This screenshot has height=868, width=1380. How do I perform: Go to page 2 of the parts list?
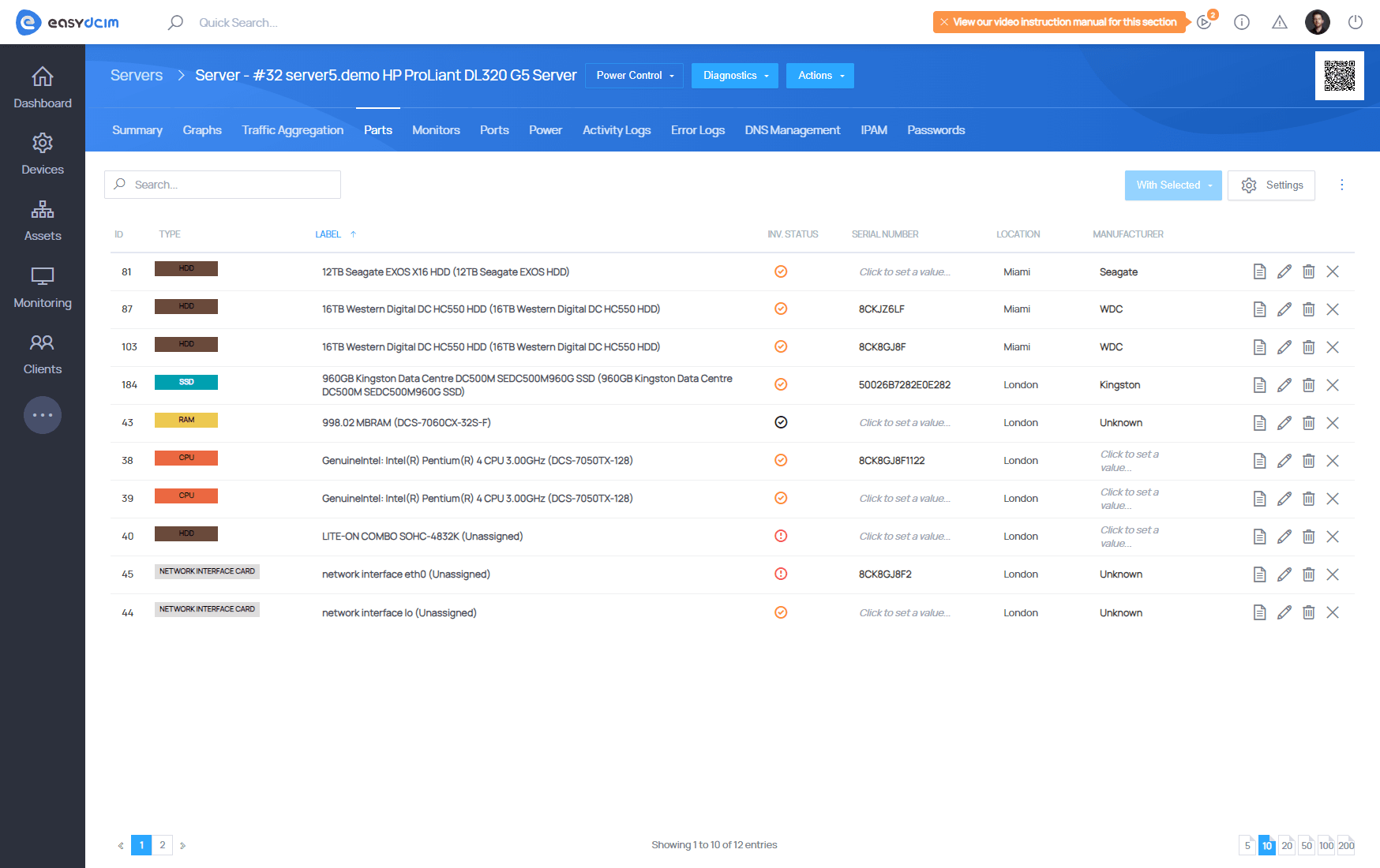coord(163,845)
